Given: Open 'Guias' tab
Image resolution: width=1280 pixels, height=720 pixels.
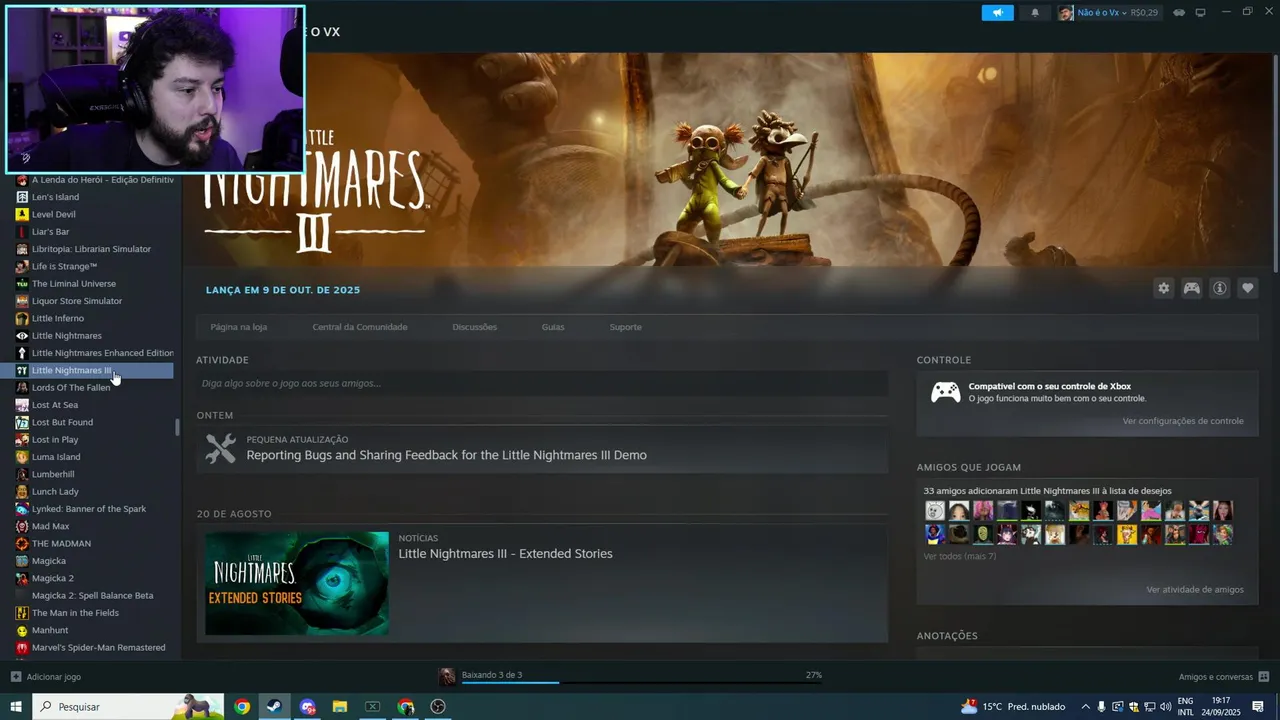Looking at the screenshot, I should [x=553, y=327].
